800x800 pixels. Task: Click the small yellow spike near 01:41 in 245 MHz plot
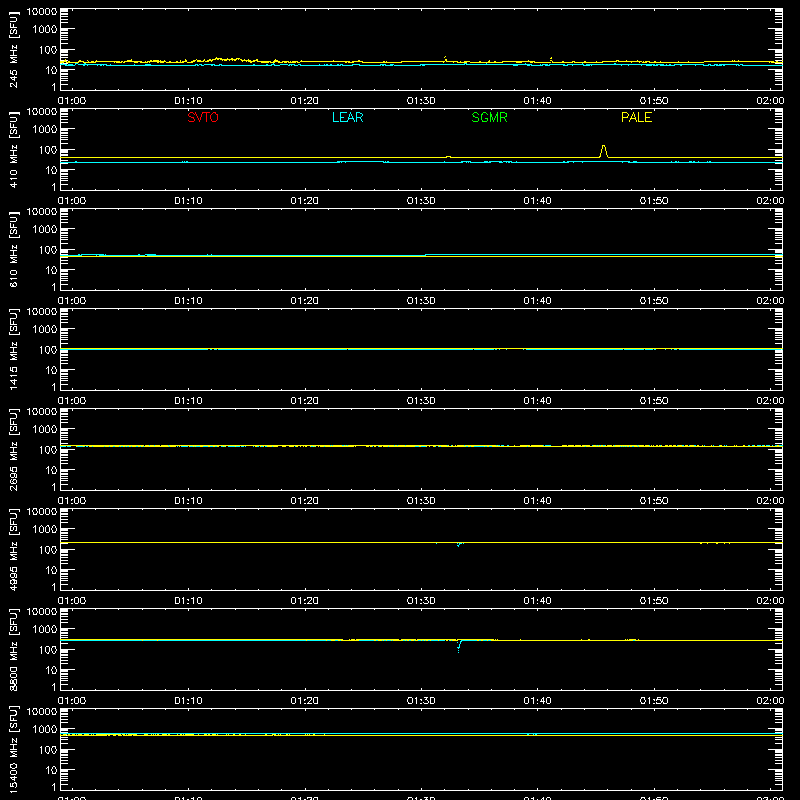click(551, 59)
